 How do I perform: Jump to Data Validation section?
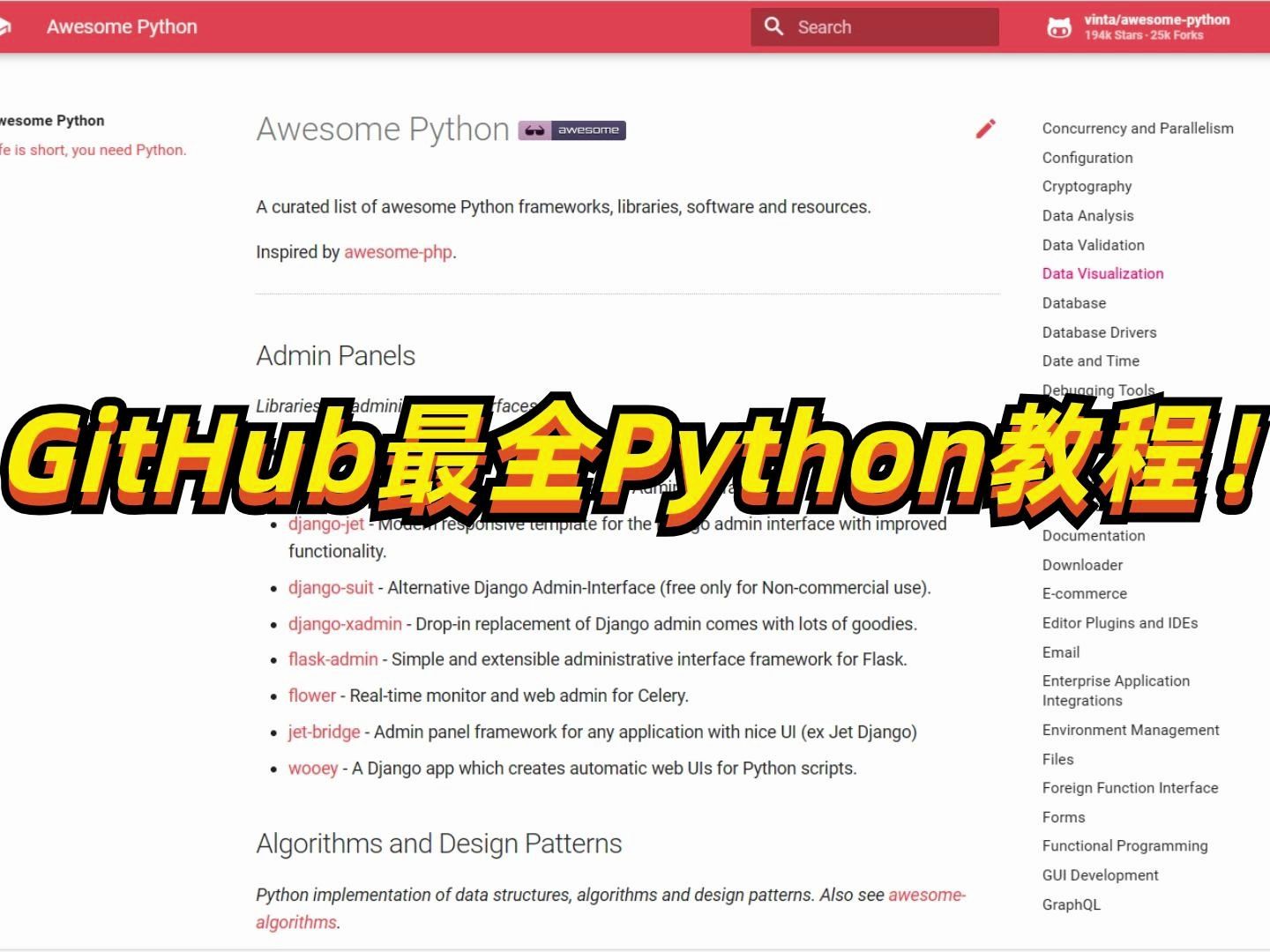tap(1093, 245)
